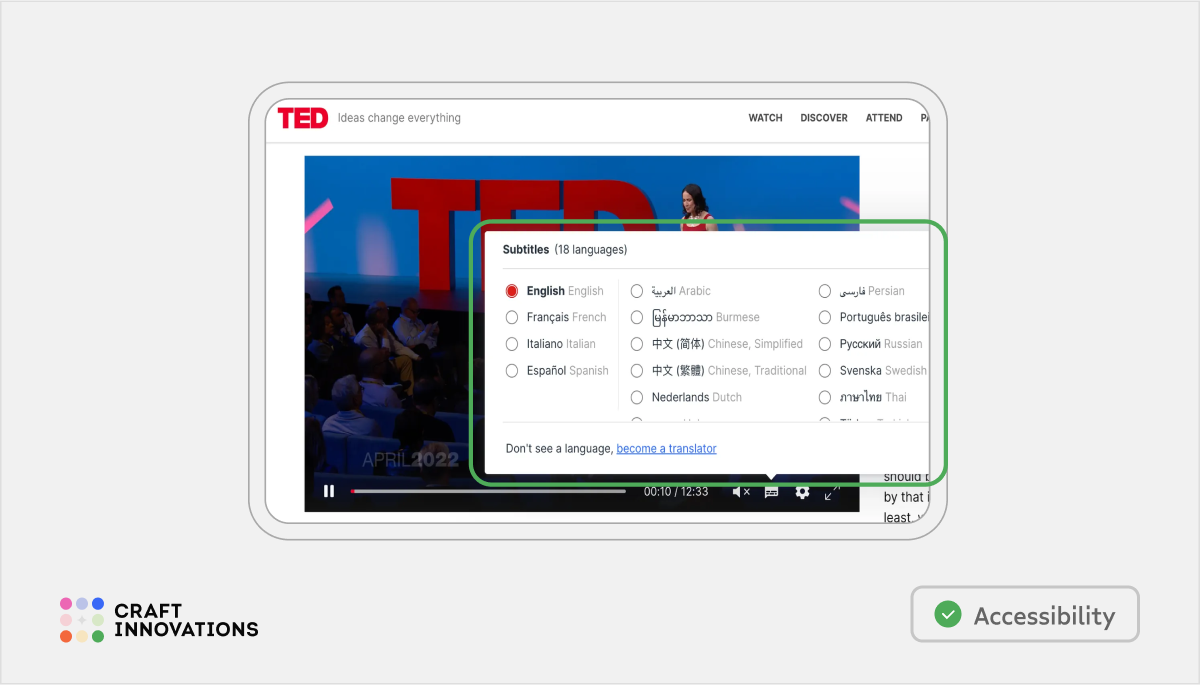Choose Arabic subtitle language
The image size is (1200, 685).
click(x=637, y=291)
